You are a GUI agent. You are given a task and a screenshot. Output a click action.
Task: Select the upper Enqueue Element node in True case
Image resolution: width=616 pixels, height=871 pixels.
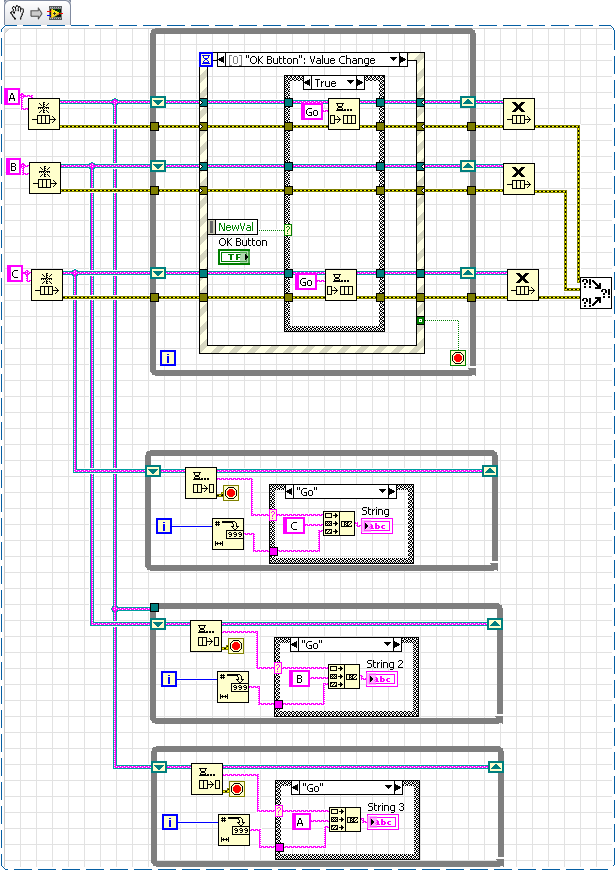(x=343, y=114)
